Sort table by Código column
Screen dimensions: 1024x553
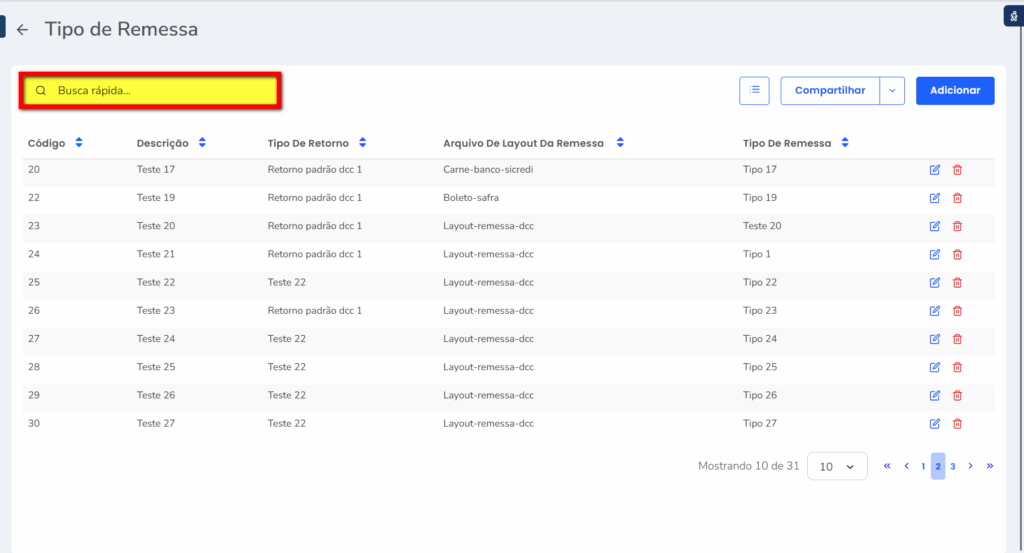coord(79,143)
